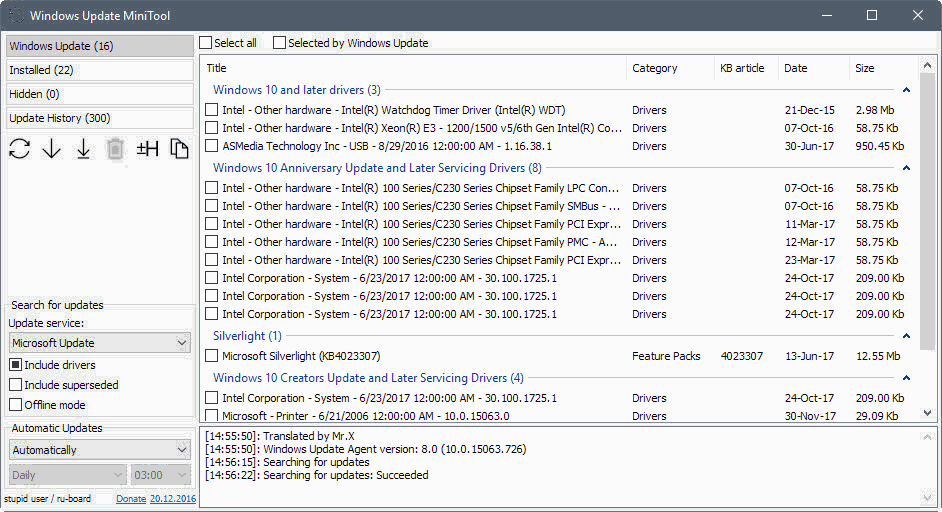Select the ASMedia Technology USB driver checkbox
Viewport: 942px width, 512px height.
pyautogui.click(x=211, y=146)
